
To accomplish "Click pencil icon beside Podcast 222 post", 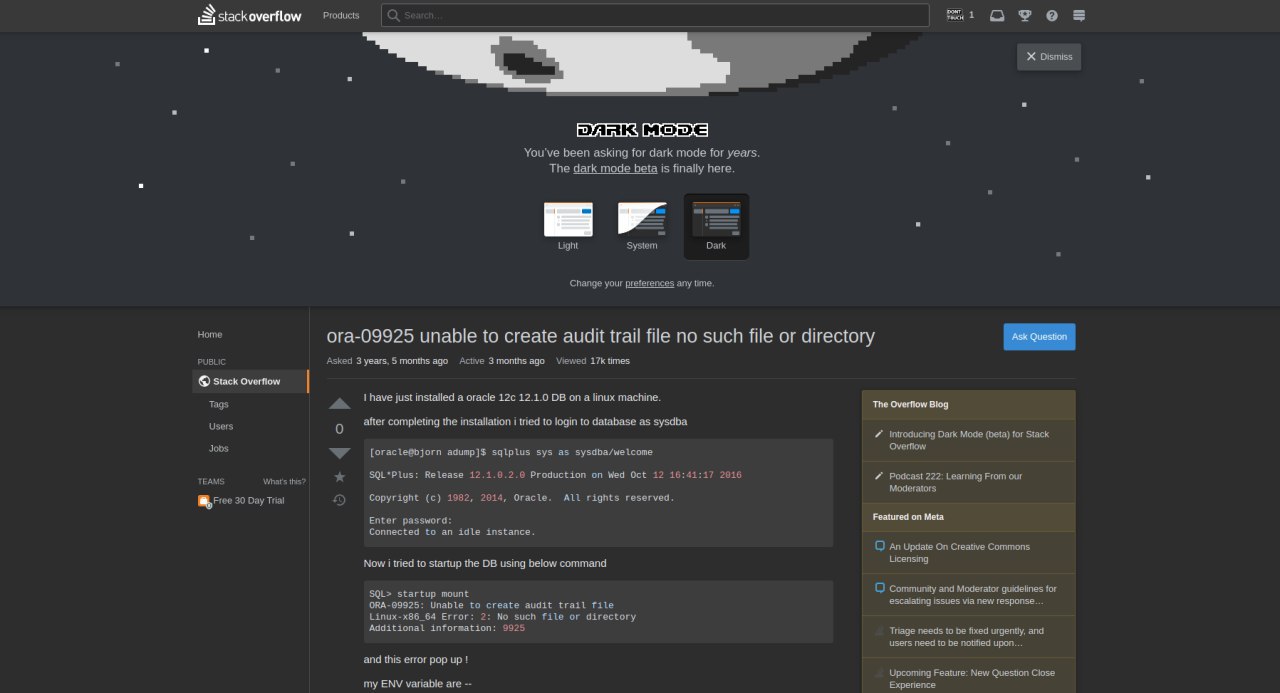I will [x=879, y=476].
